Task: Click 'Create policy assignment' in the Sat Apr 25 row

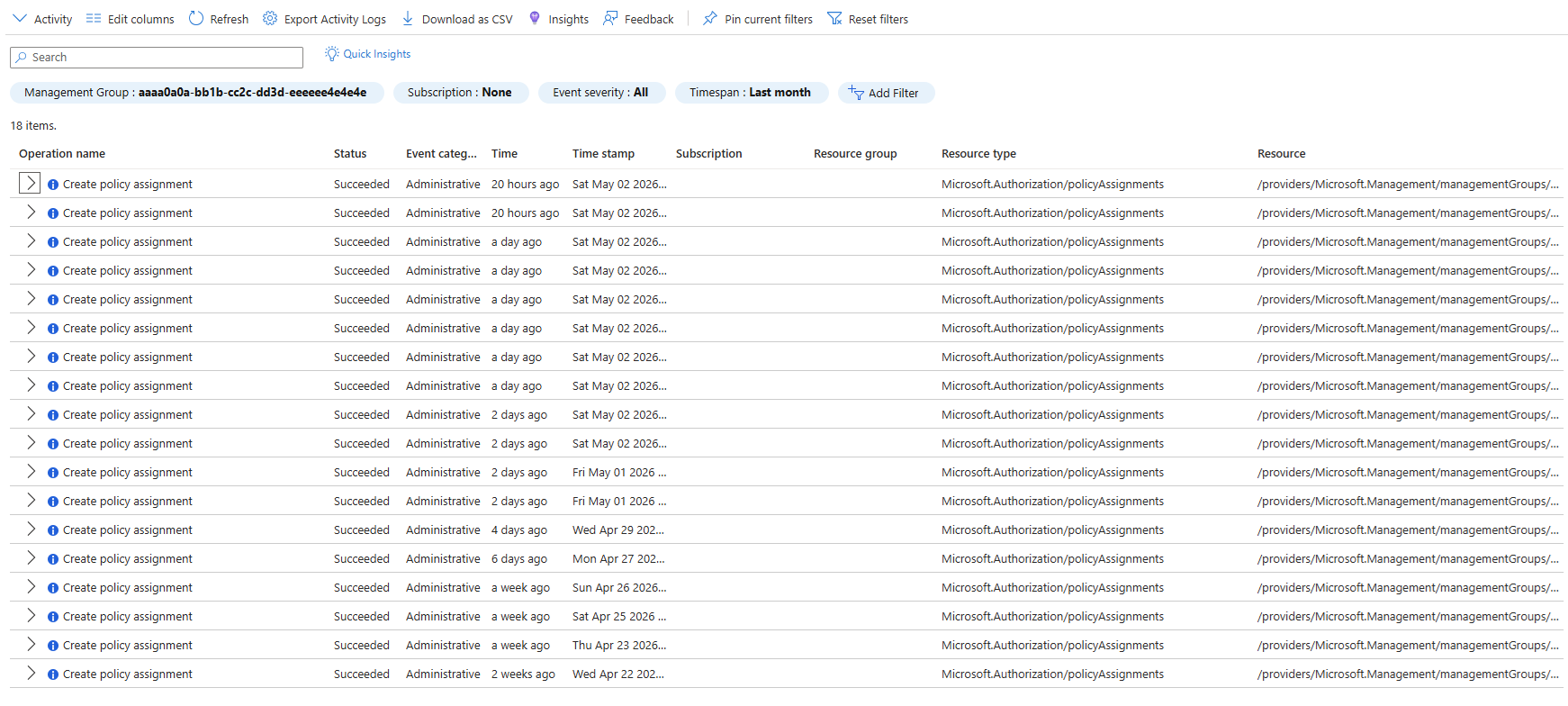Action: [x=128, y=617]
